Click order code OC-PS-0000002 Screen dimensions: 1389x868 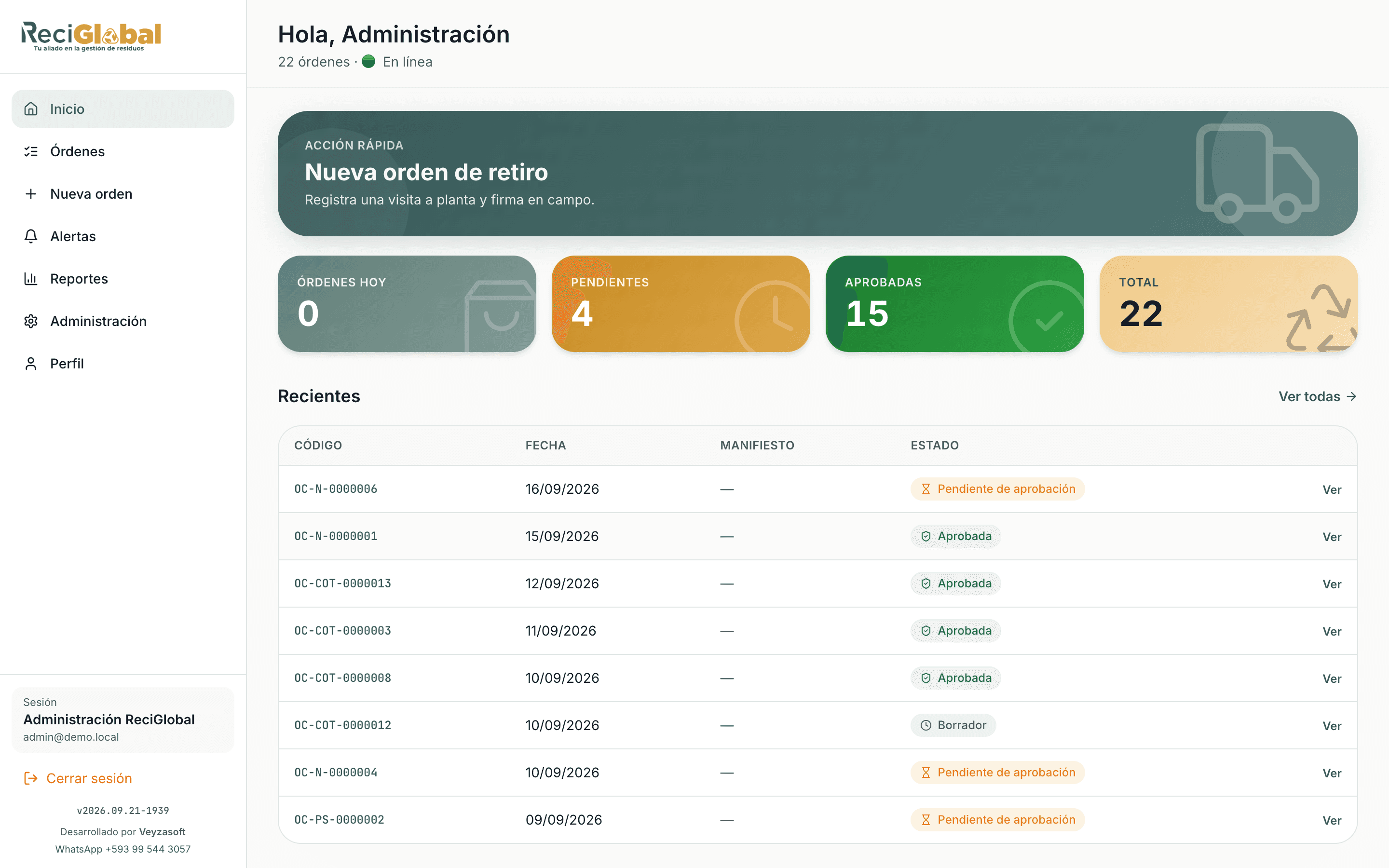[x=339, y=820]
